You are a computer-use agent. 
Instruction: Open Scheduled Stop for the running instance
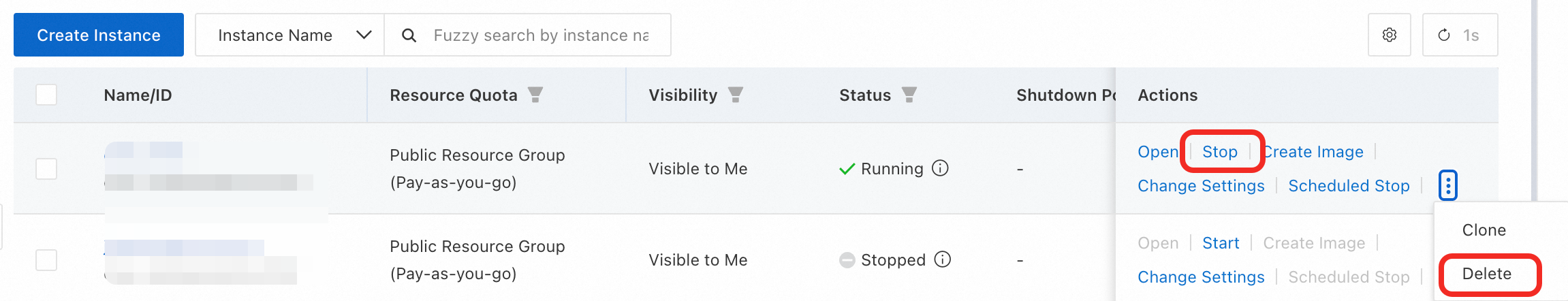point(1349,186)
